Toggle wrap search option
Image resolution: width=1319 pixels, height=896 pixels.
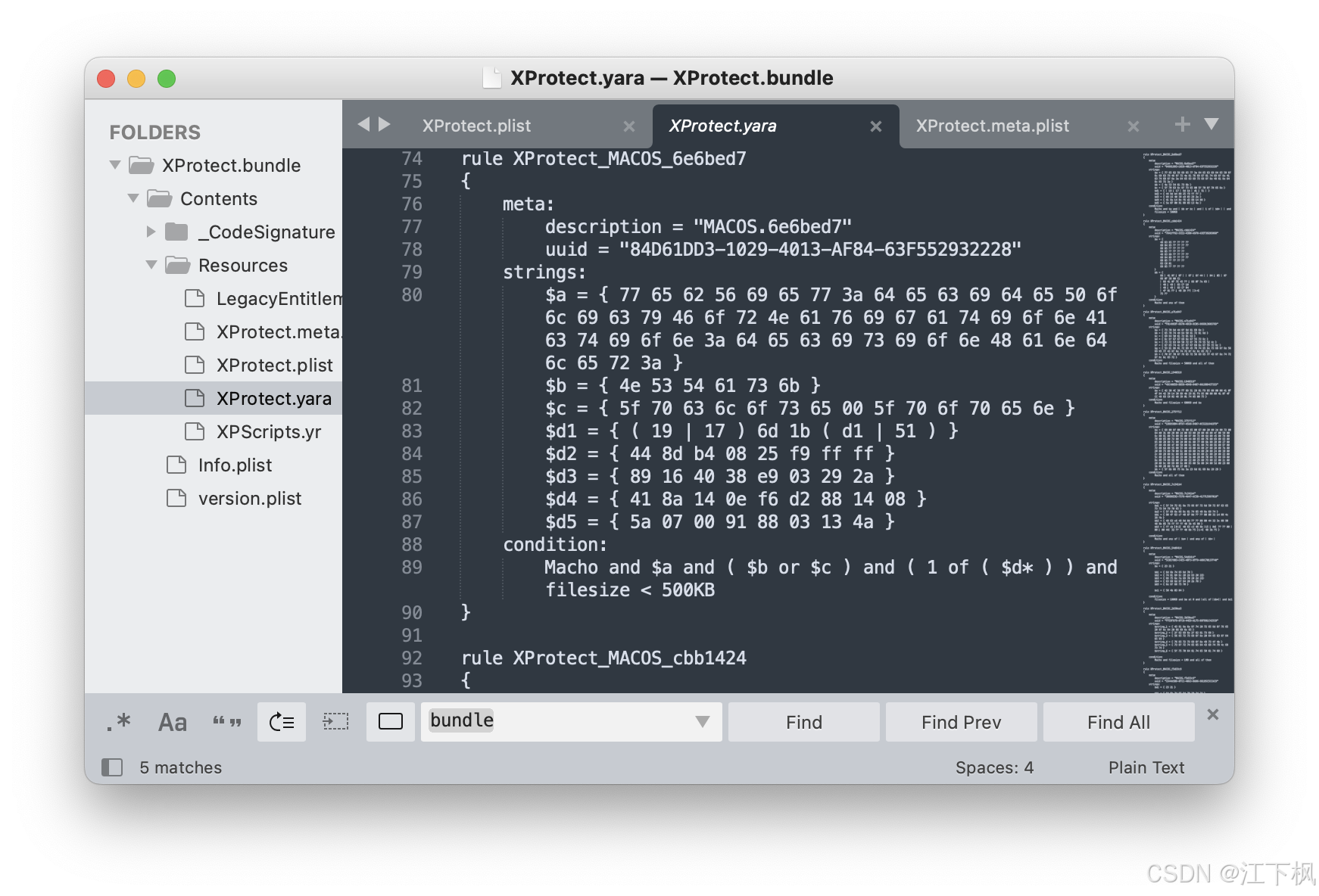pos(282,722)
